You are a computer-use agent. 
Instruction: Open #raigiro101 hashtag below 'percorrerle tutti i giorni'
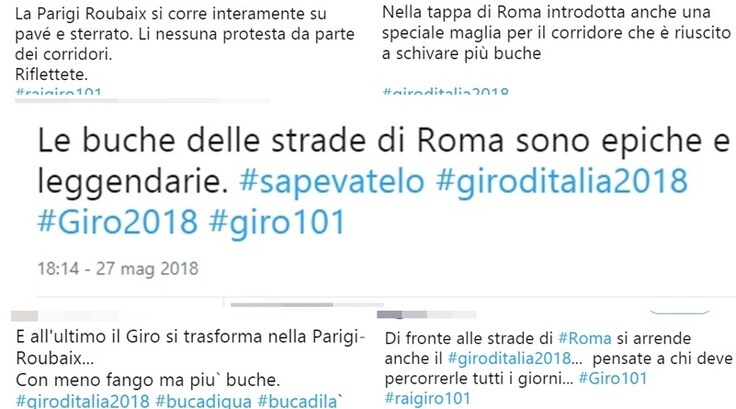[x=427, y=399]
